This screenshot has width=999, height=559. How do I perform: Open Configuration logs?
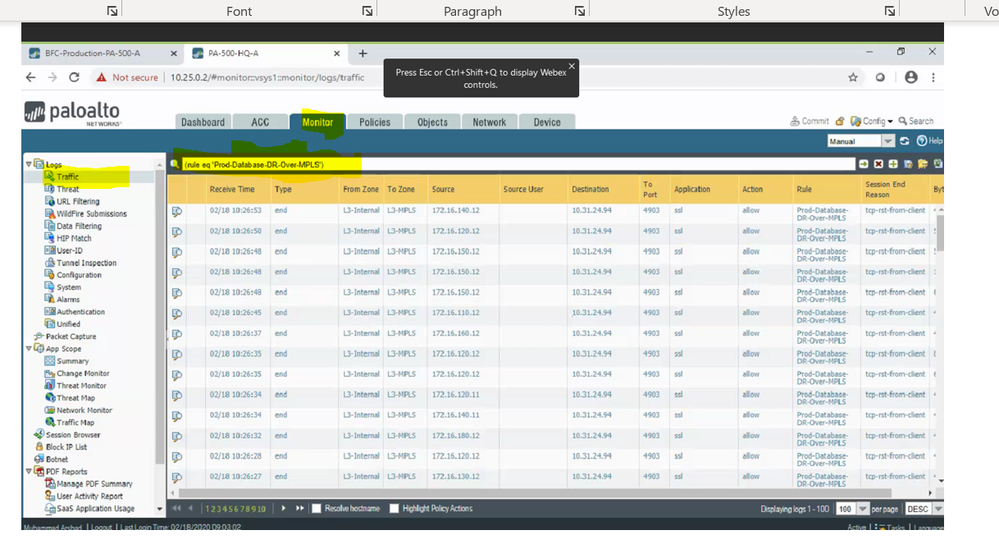click(78, 275)
